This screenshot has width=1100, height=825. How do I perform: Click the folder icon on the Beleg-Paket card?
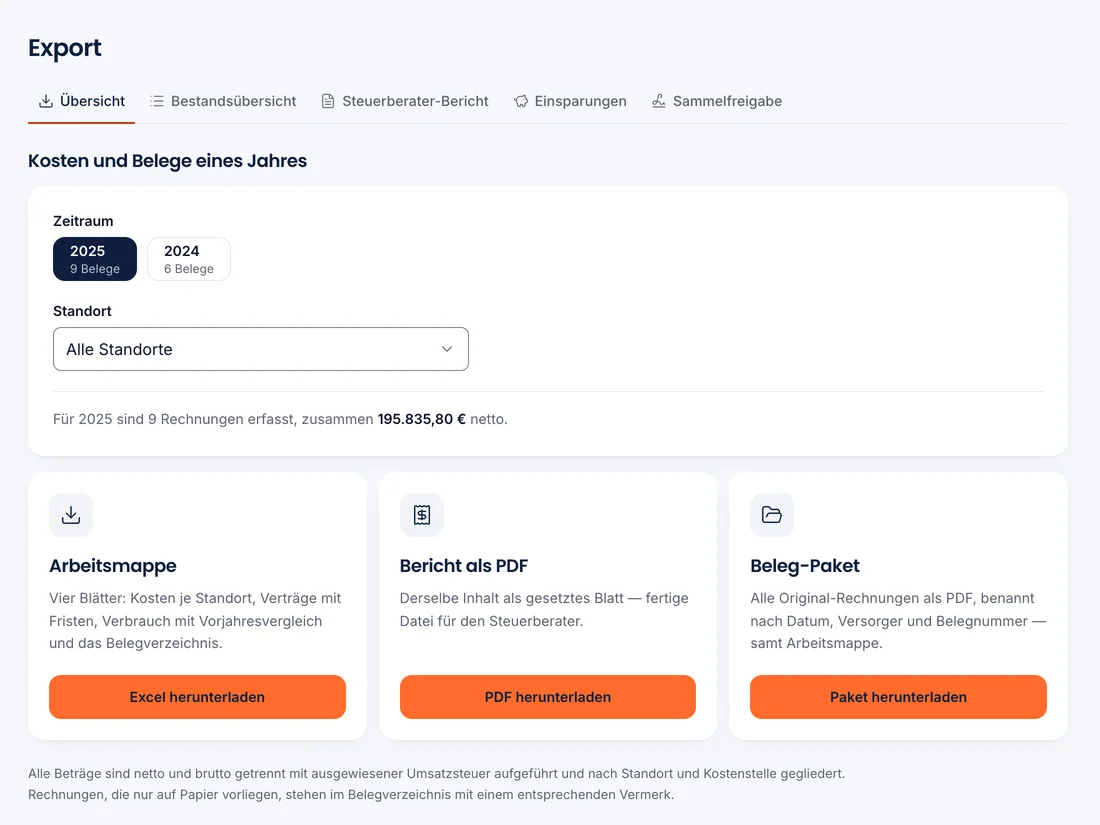[x=772, y=515]
